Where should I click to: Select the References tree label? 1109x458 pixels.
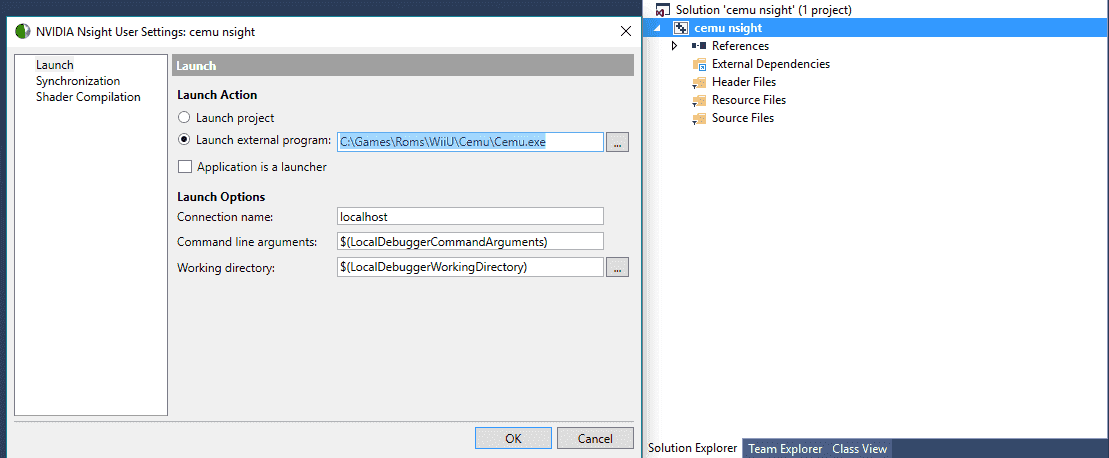point(741,46)
